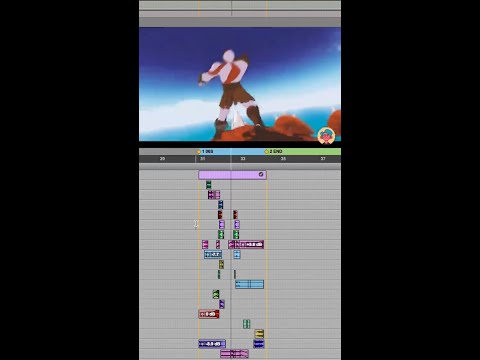The height and width of the screenshot is (360, 480).
Task: Click the yellow marker numbered 1
Action: [199, 152]
